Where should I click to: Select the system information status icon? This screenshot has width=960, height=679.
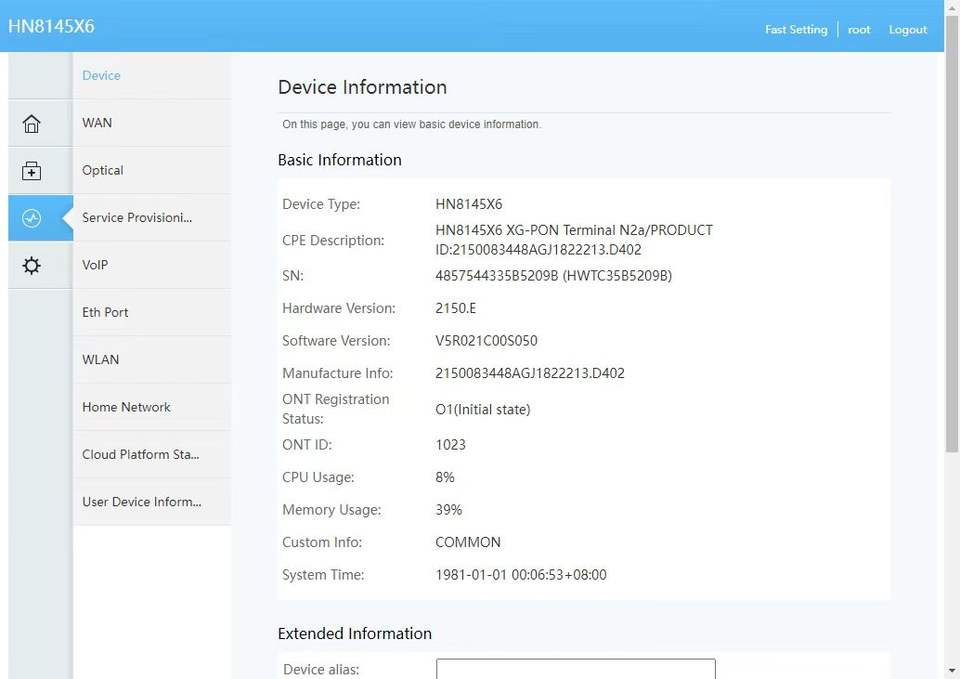point(31,218)
